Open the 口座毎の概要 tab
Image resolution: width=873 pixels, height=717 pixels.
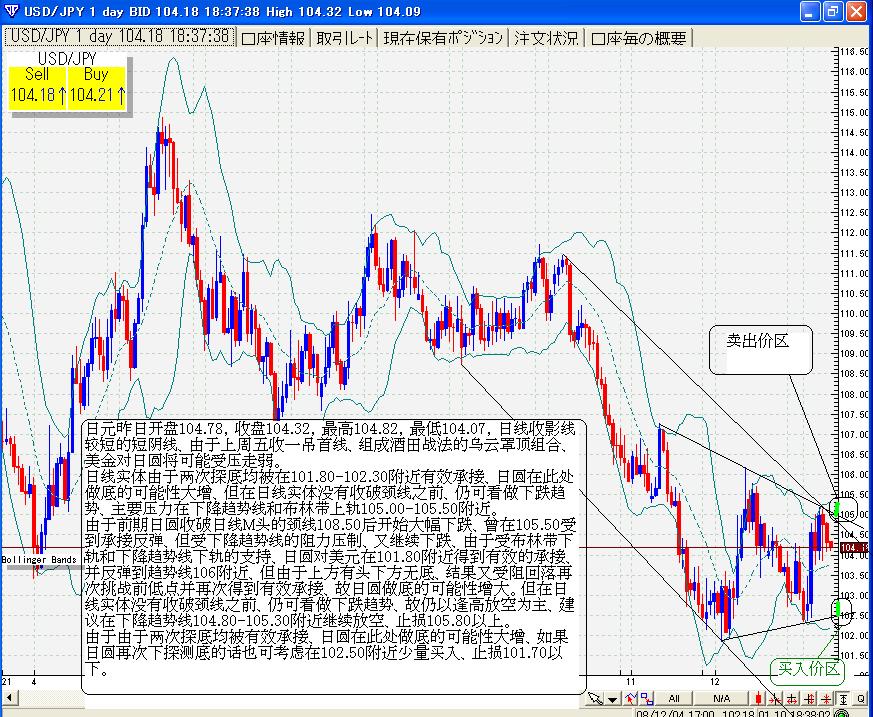(639, 38)
